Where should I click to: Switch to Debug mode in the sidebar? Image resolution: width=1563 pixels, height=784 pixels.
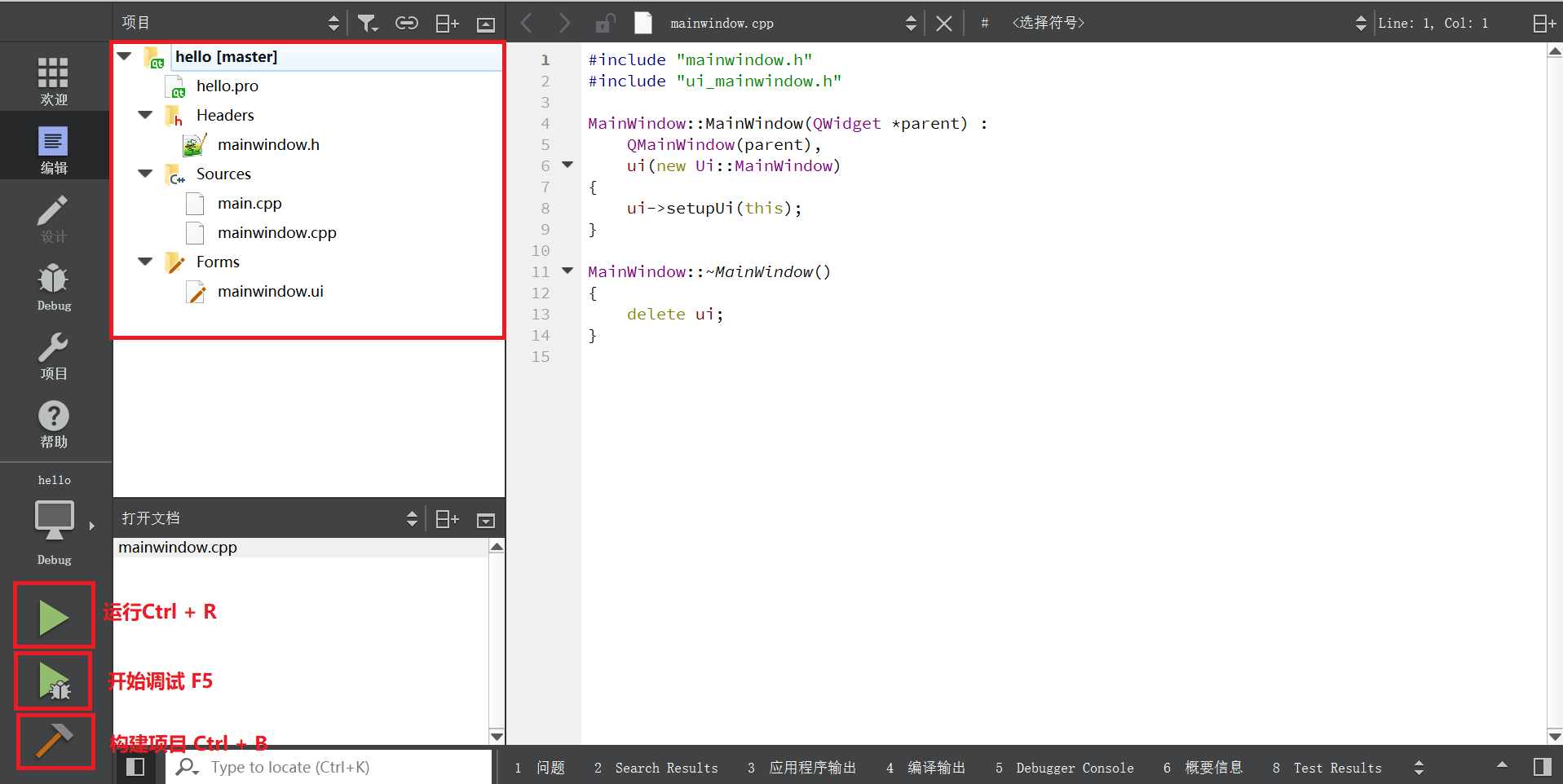(x=54, y=287)
